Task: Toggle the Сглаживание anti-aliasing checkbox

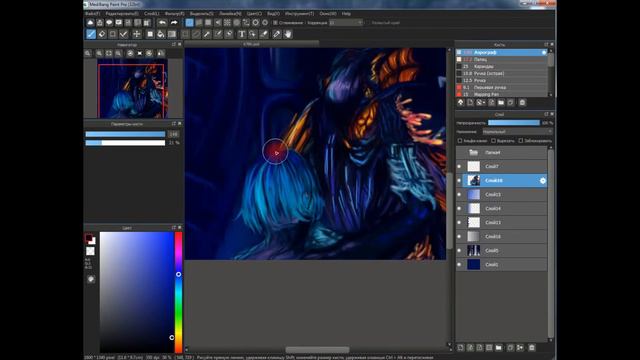Action: [275, 23]
